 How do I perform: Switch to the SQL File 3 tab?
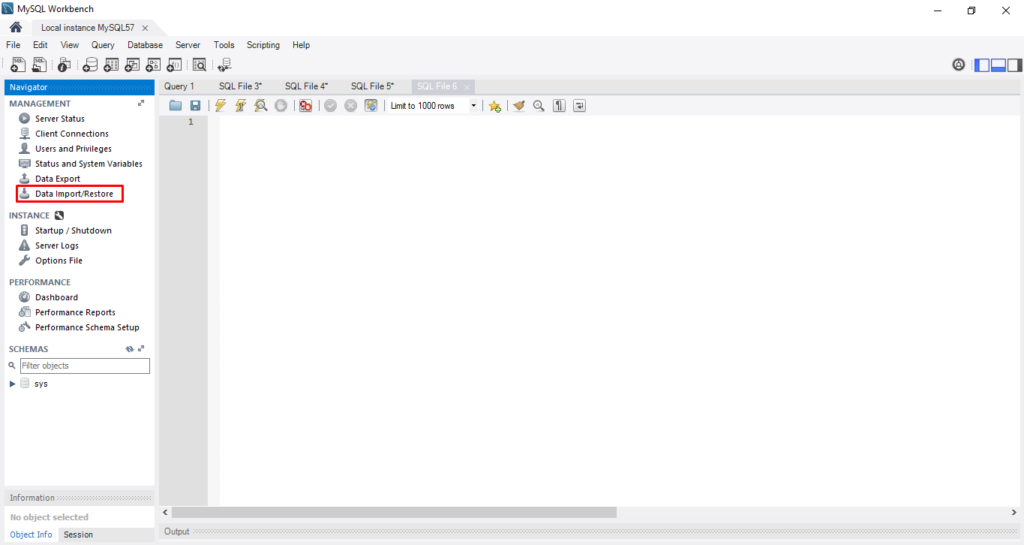(x=240, y=86)
